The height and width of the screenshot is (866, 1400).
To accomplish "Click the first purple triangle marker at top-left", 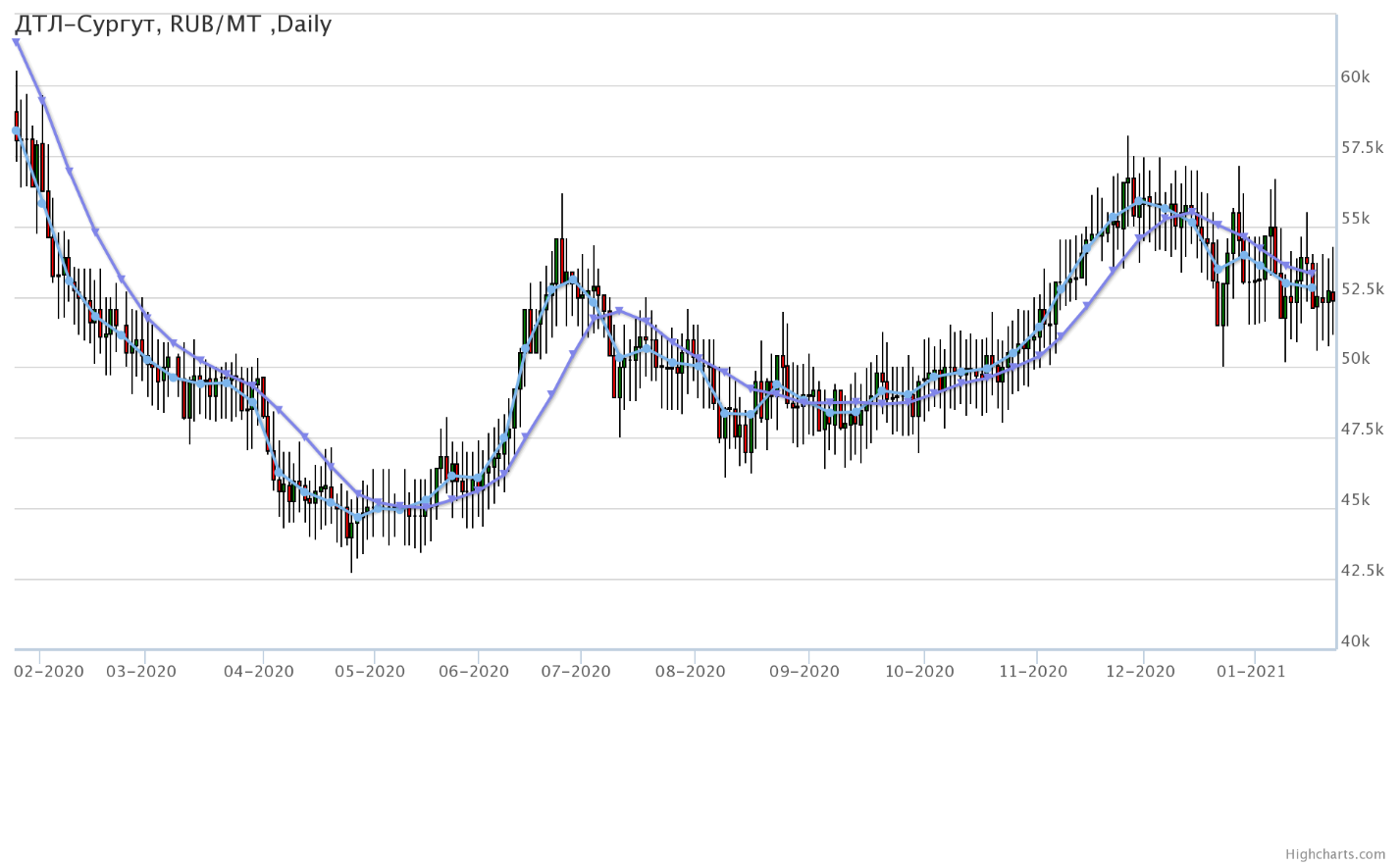I will (16, 41).
